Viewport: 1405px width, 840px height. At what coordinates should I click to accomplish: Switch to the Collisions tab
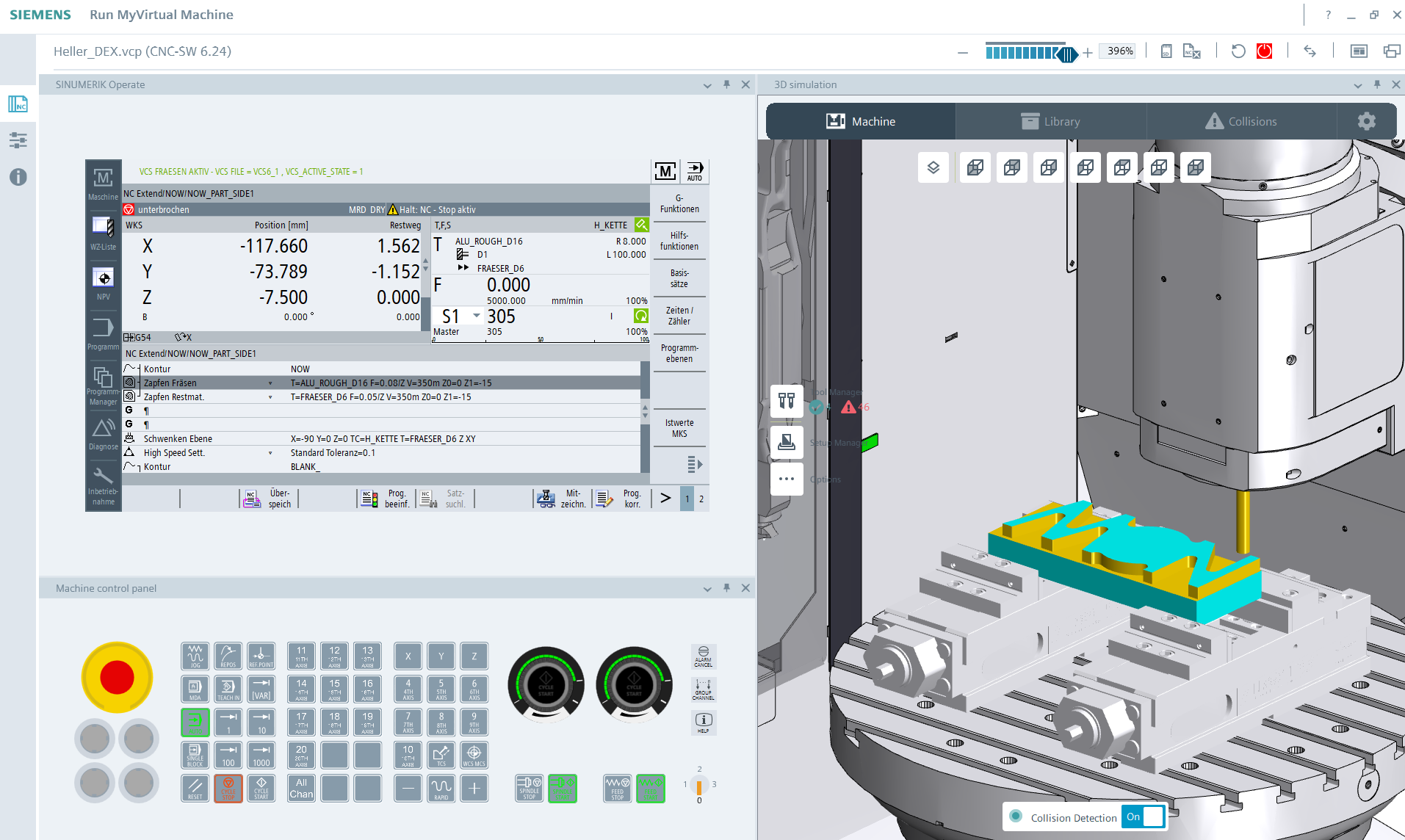coord(1241,121)
